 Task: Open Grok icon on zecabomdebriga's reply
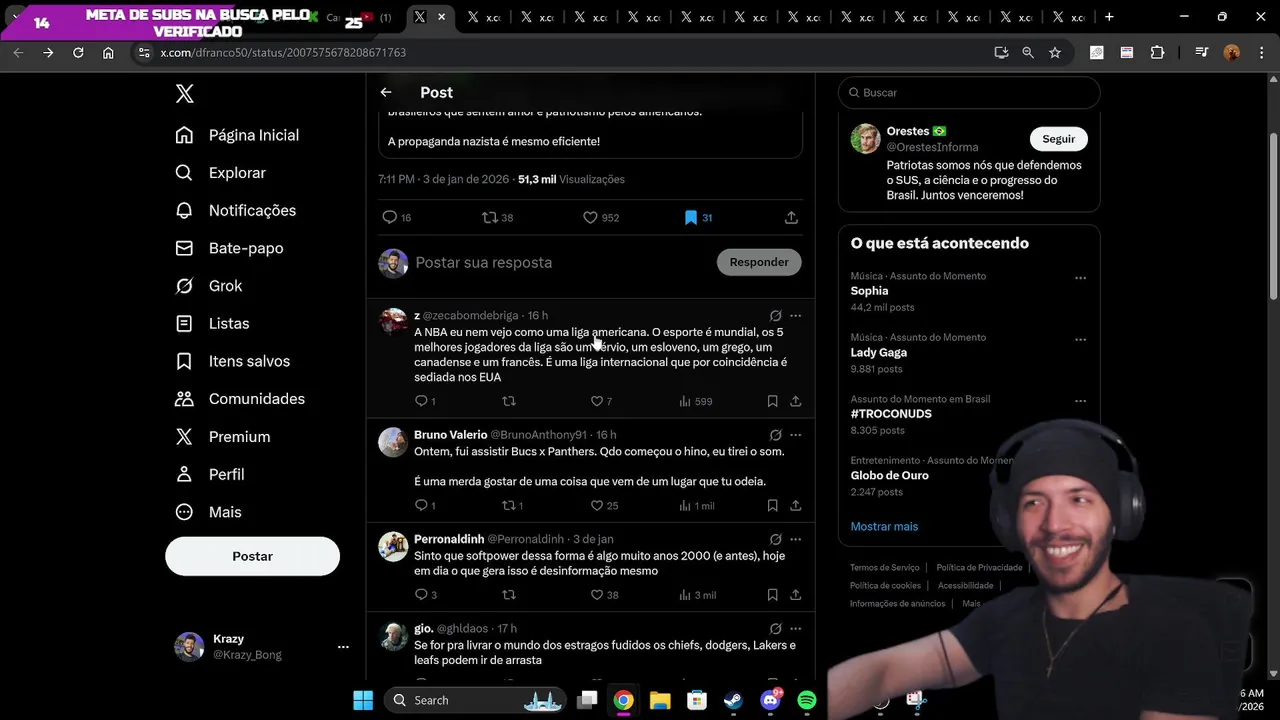(x=775, y=315)
